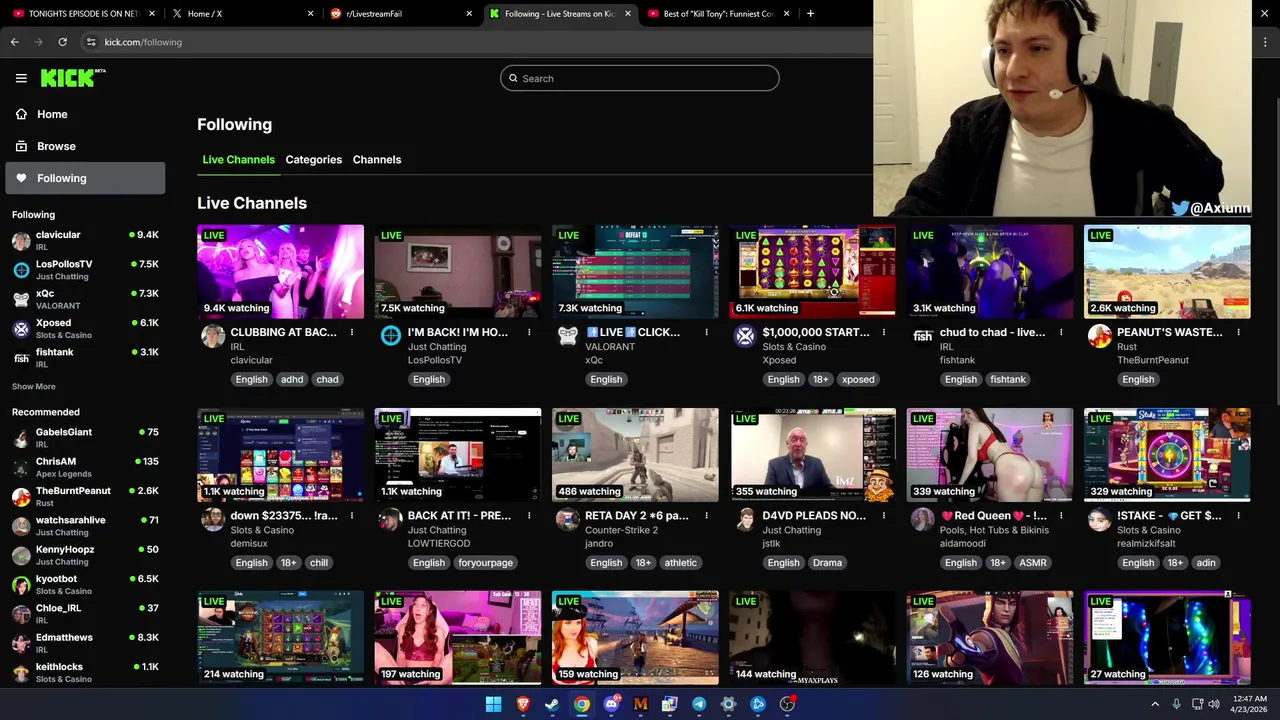Open Brave browser from the taskbar
This screenshot has width=1280, height=720.
(x=523, y=704)
